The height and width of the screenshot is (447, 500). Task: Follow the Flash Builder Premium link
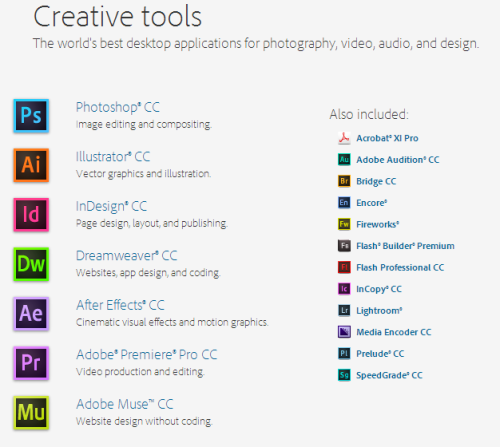pyautogui.click(x=405, y=246)
